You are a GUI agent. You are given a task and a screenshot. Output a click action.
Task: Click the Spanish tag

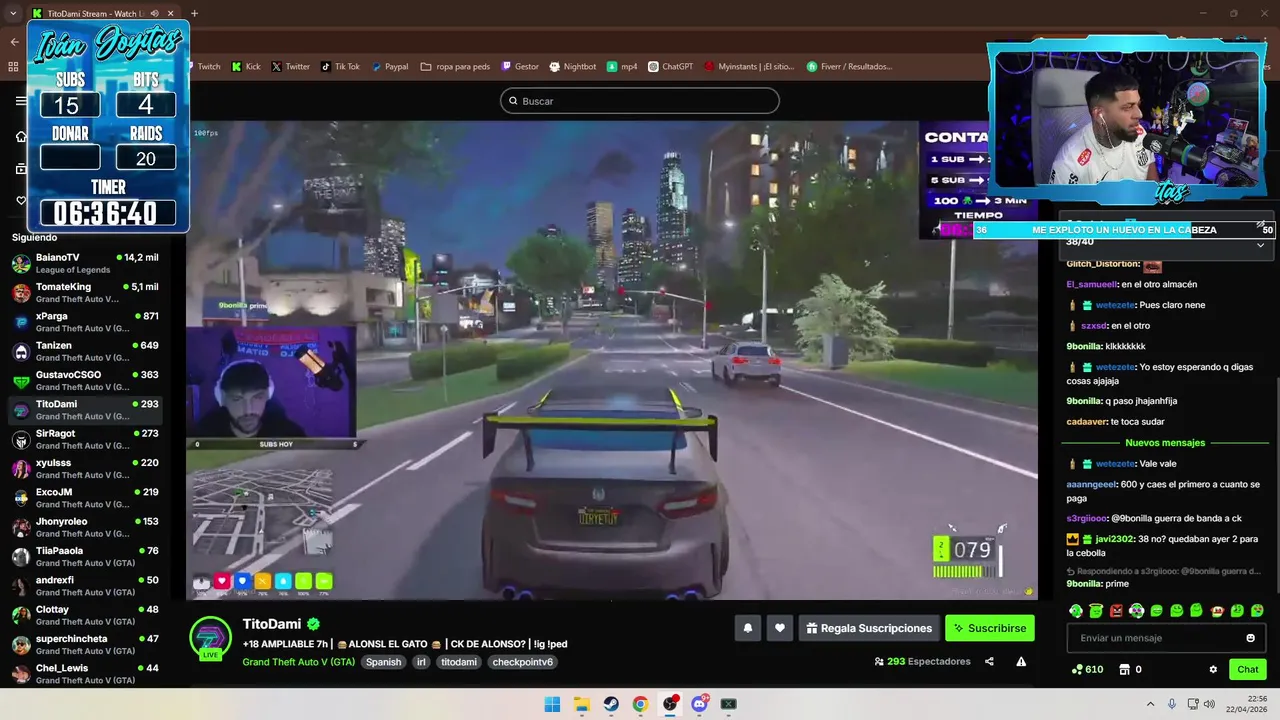tap(383, 662)
